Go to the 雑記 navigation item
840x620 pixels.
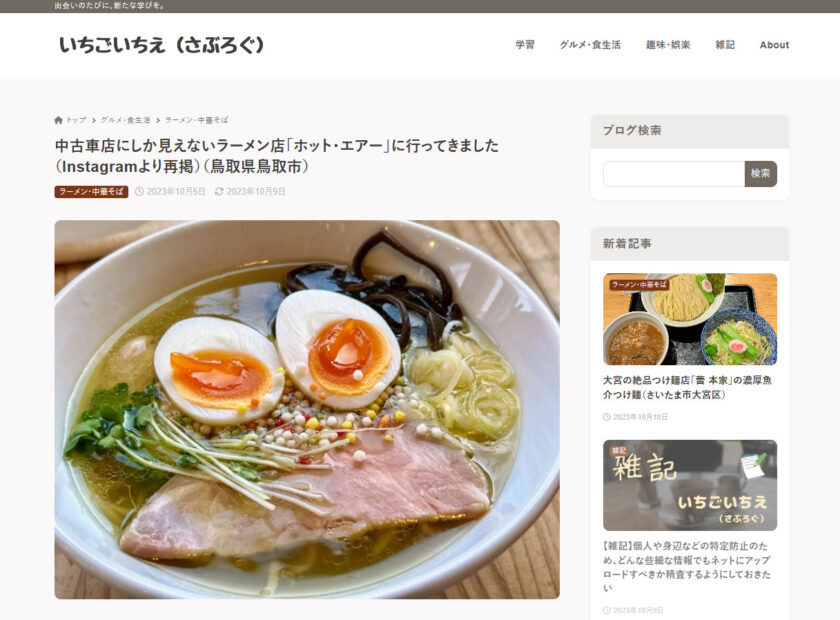725,45
